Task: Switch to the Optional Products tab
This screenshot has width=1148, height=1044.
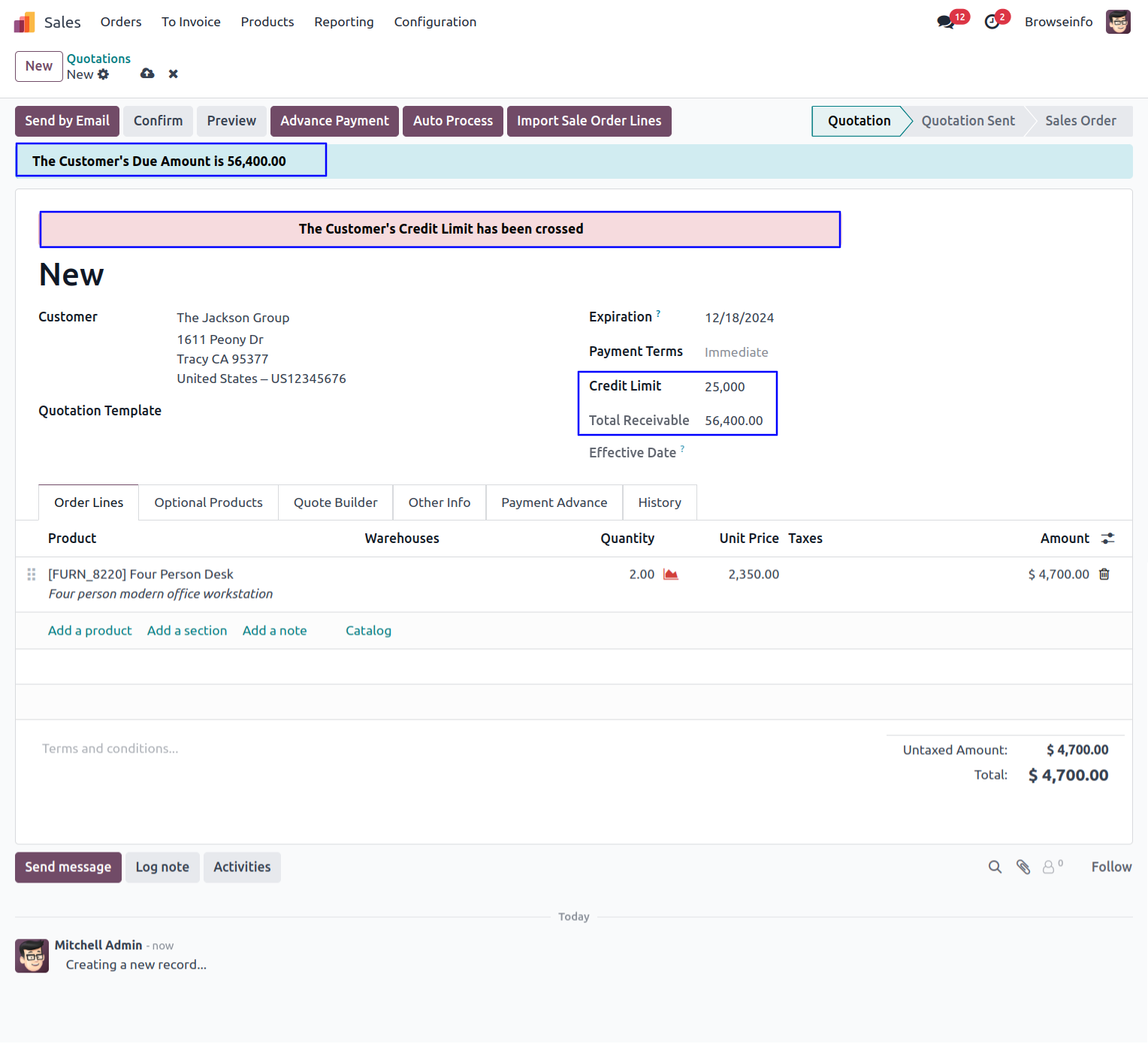Action: [208, 502]
